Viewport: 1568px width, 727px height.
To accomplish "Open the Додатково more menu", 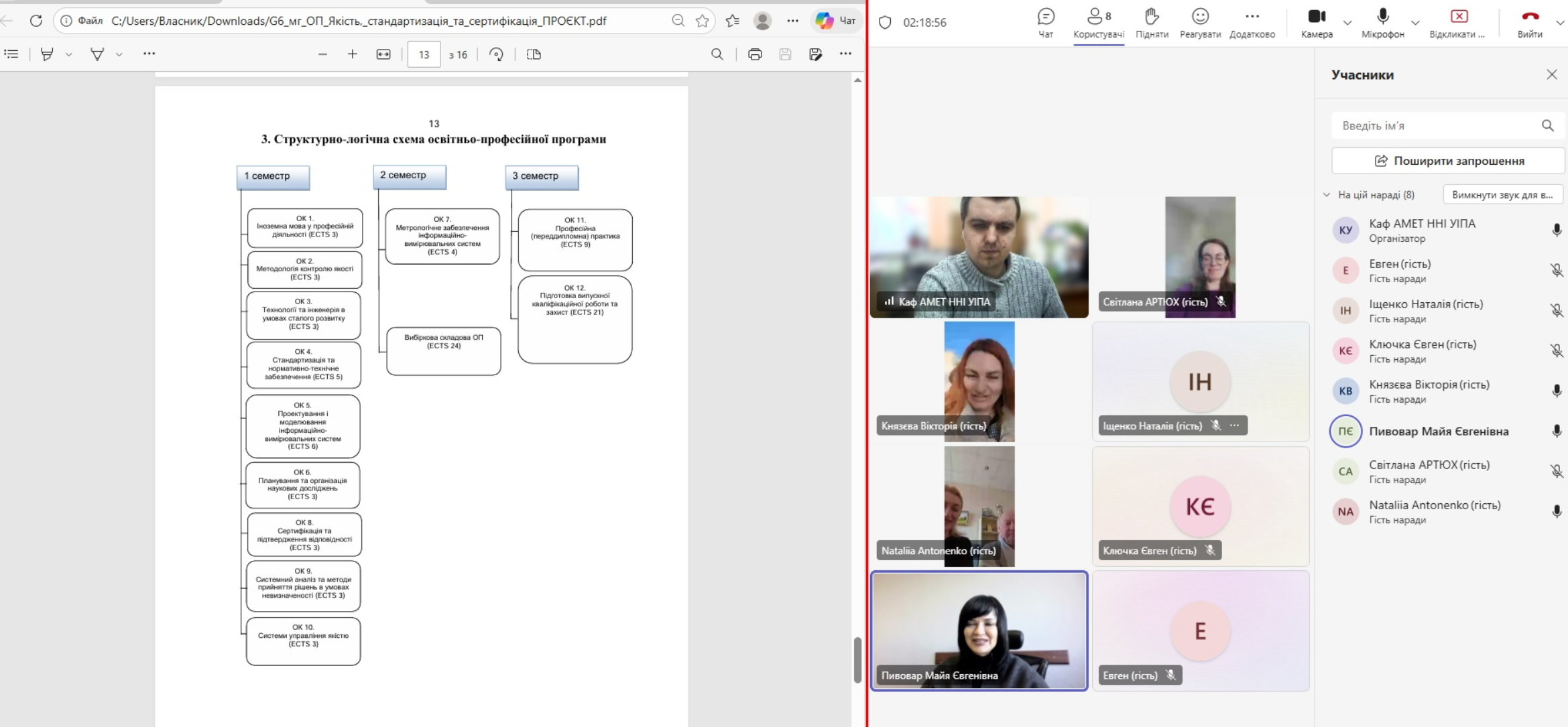I will [x=1252, y=22].
